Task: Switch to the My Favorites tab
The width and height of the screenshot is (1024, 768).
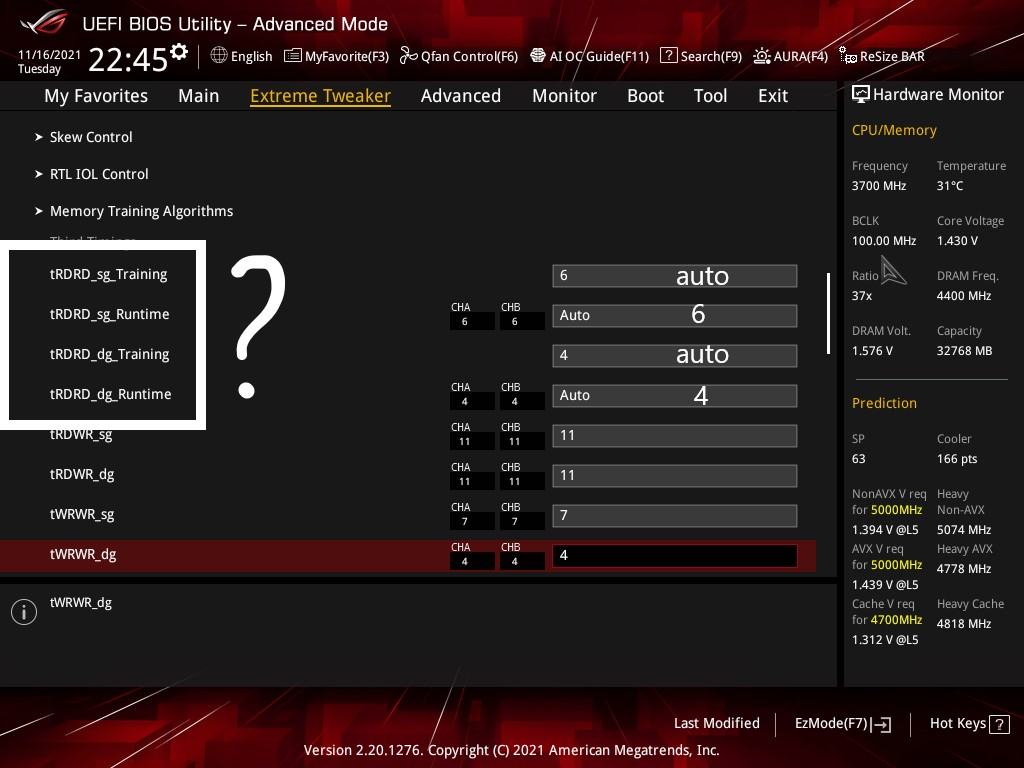Action: tap(96, 96)
